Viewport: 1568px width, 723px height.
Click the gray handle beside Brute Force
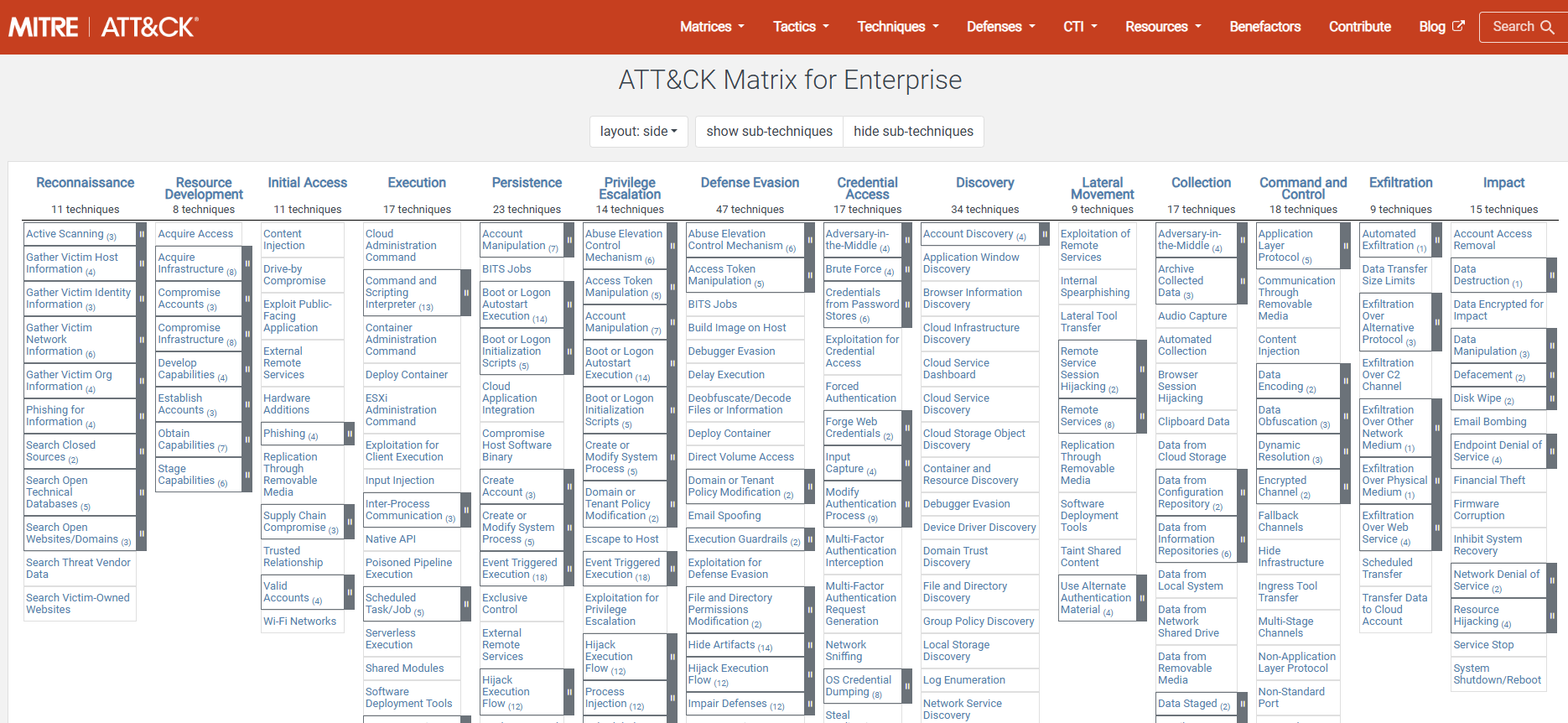pyautogui.click(x=907, y=269)
